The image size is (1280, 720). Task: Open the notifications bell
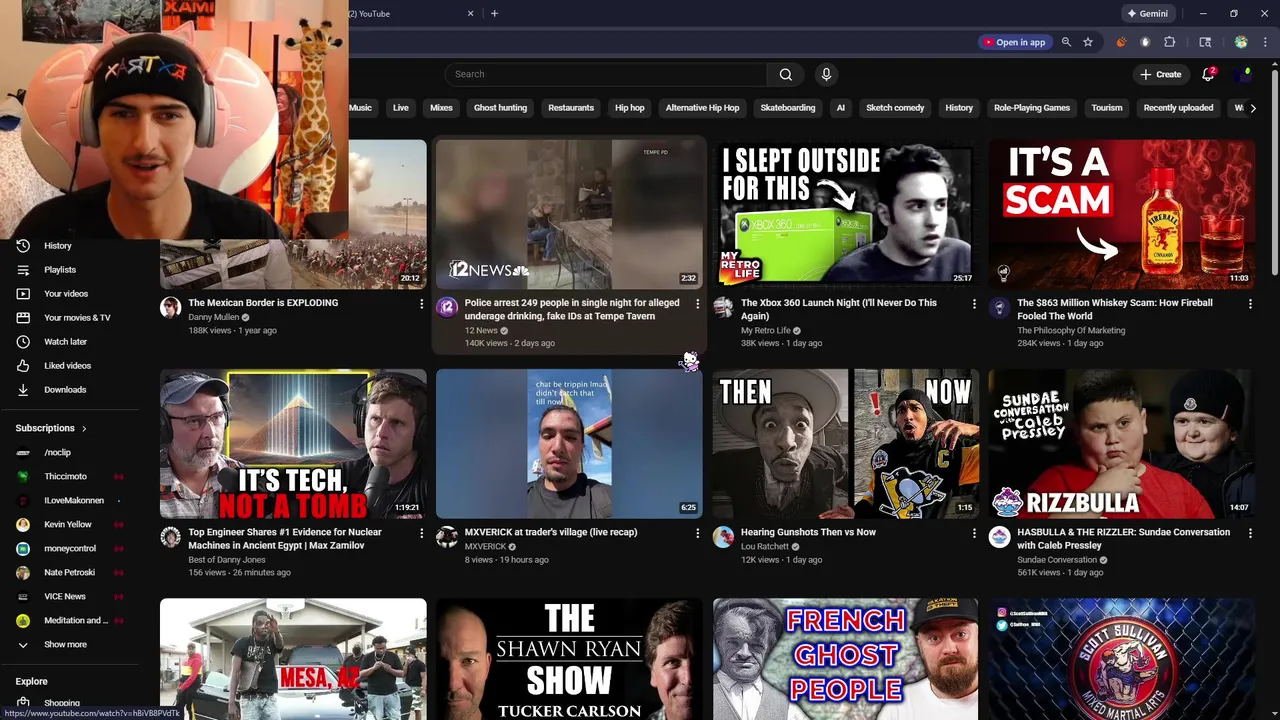pyautogui.click(x=1208, y=74)
